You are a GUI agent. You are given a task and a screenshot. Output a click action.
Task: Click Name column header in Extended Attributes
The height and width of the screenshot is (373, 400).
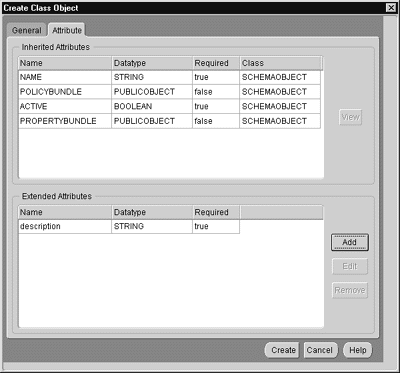pos(65,212)
